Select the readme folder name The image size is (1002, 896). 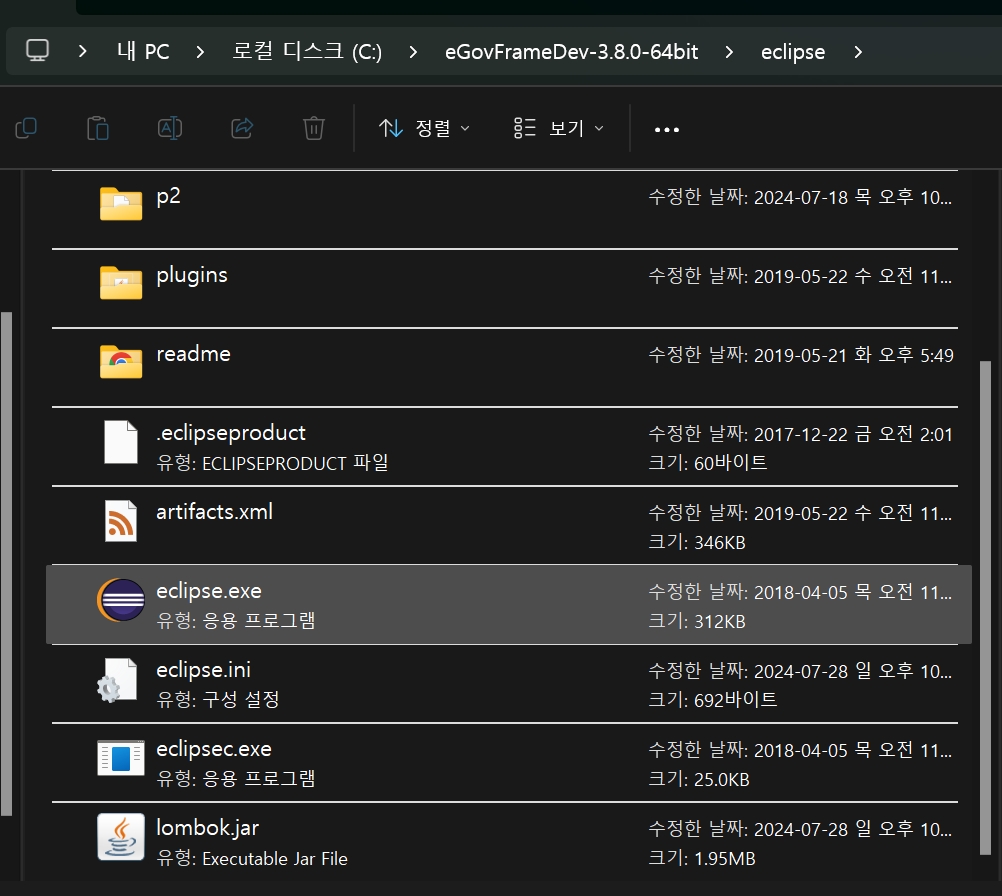[194, 354]
